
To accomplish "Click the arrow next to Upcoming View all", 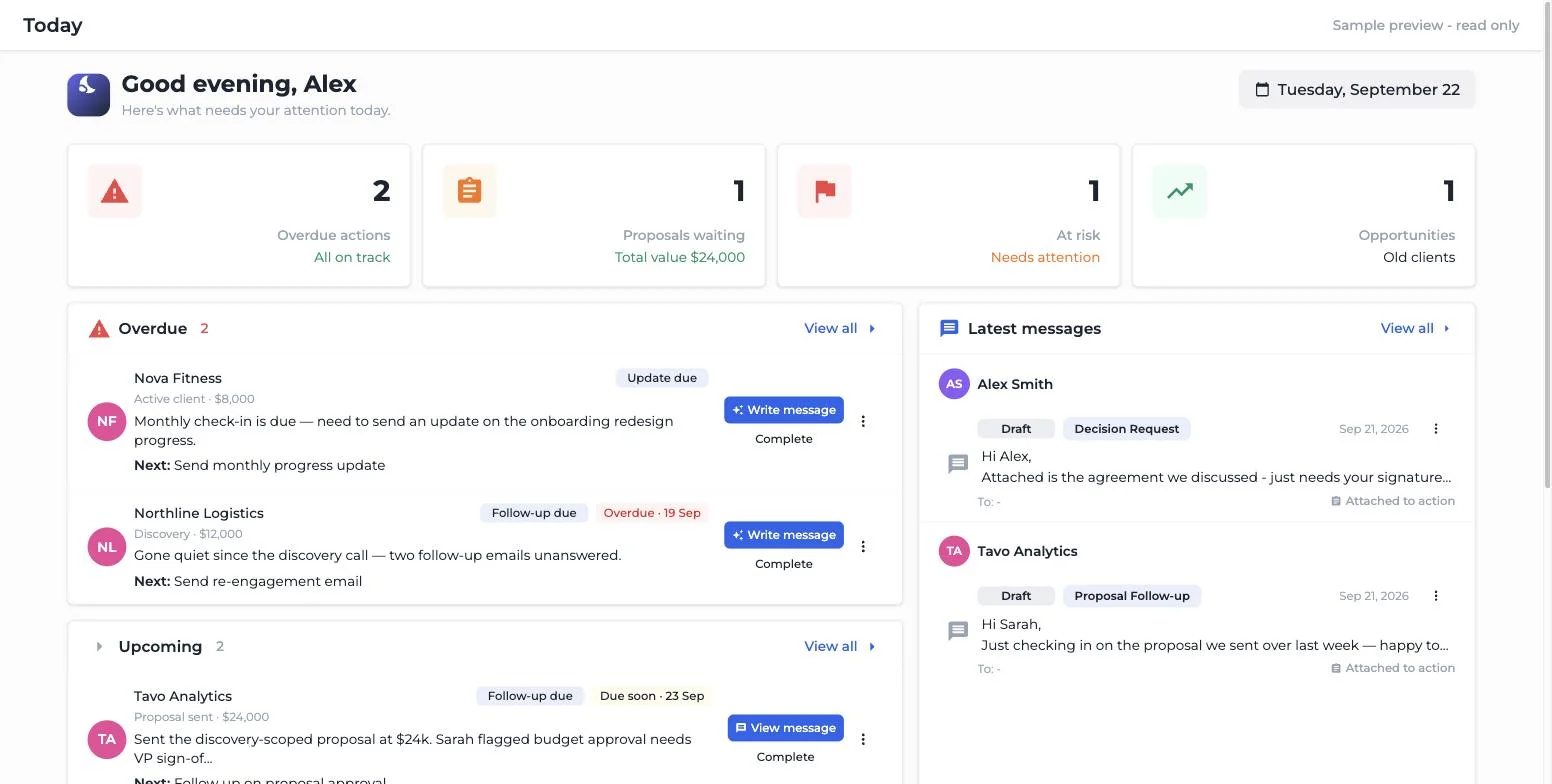I will 872,647.
